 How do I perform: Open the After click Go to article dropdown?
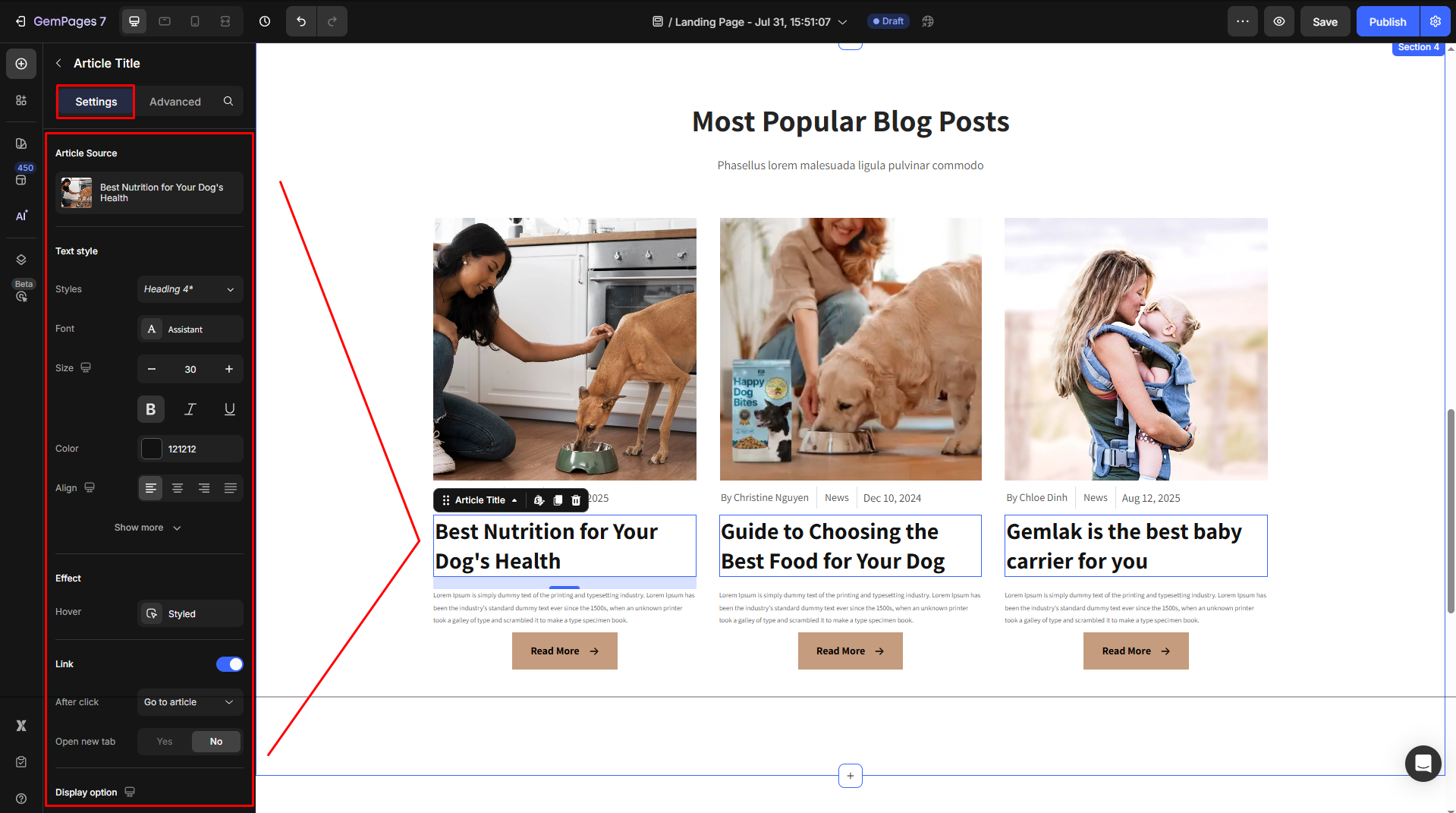(190, 702)
